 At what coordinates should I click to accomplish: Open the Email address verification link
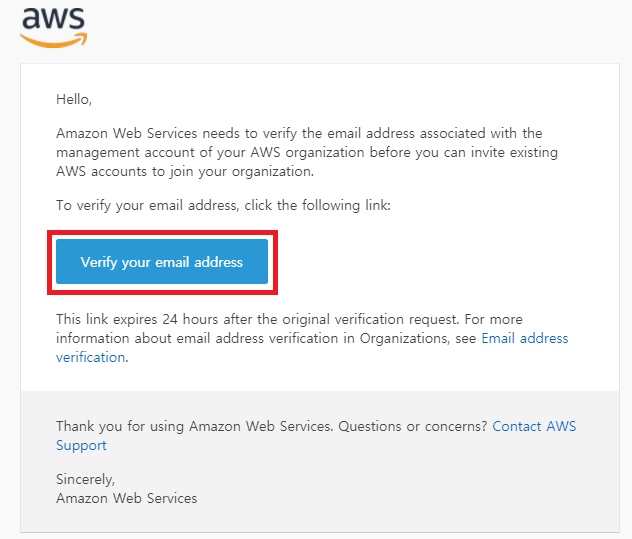click(x=524, y=338)
